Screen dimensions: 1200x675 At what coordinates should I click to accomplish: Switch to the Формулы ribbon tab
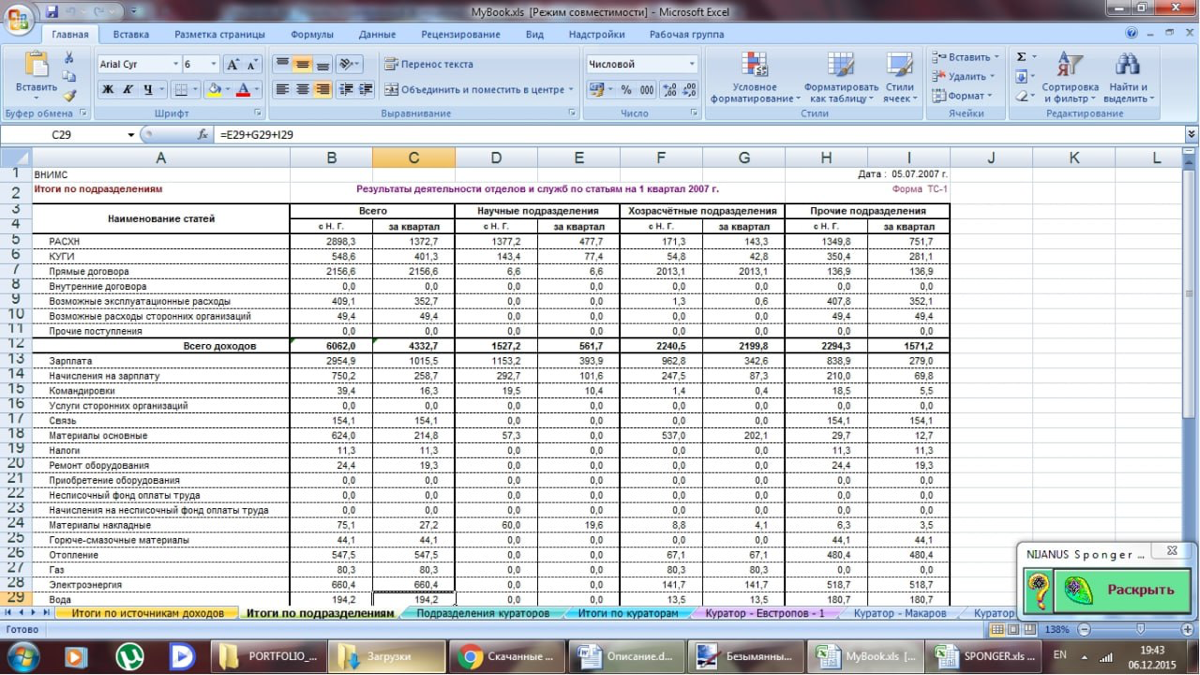pos(312,34)
